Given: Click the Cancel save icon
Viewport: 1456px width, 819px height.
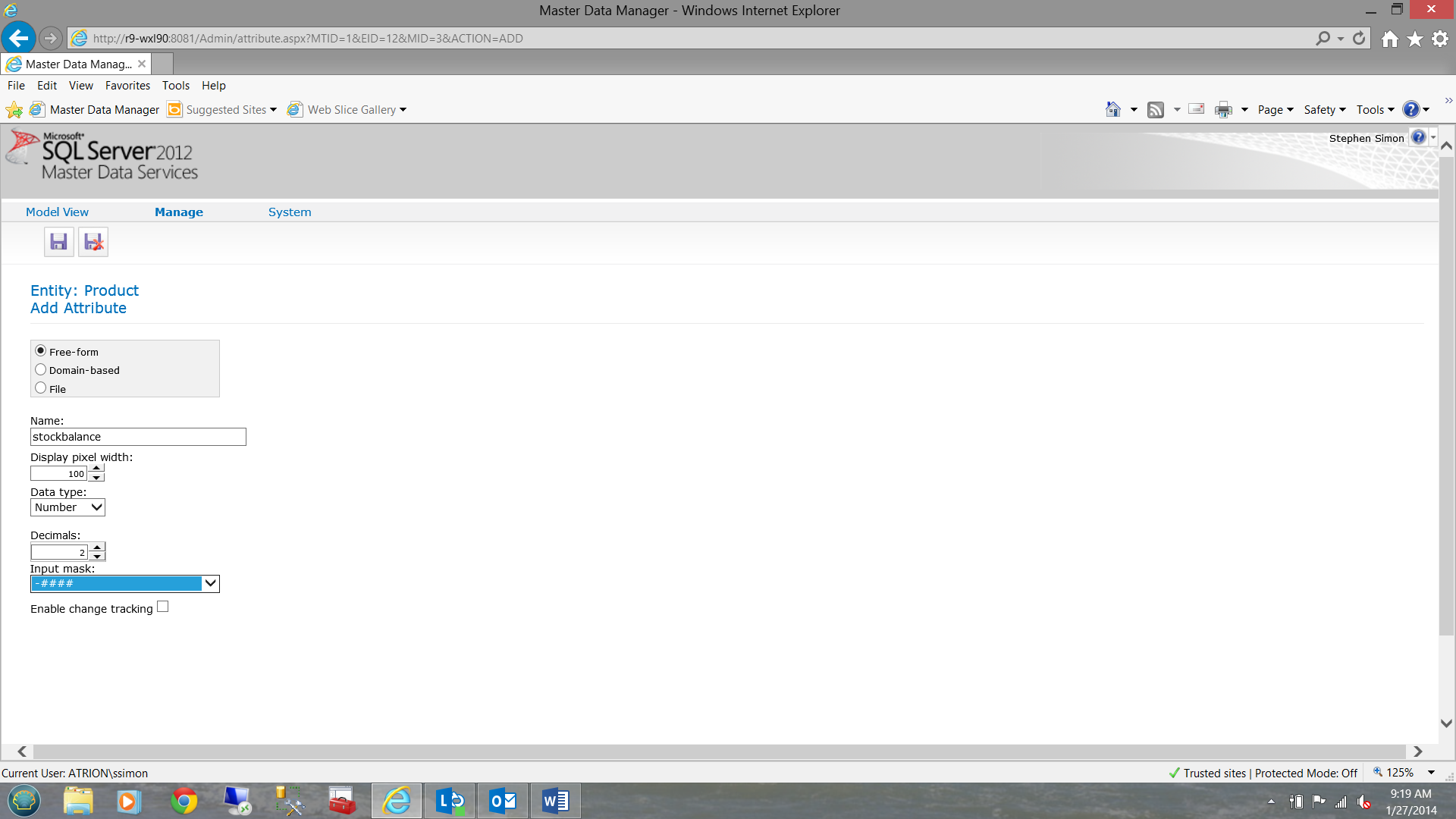Looking at the screenshot, I should point(93,242).
